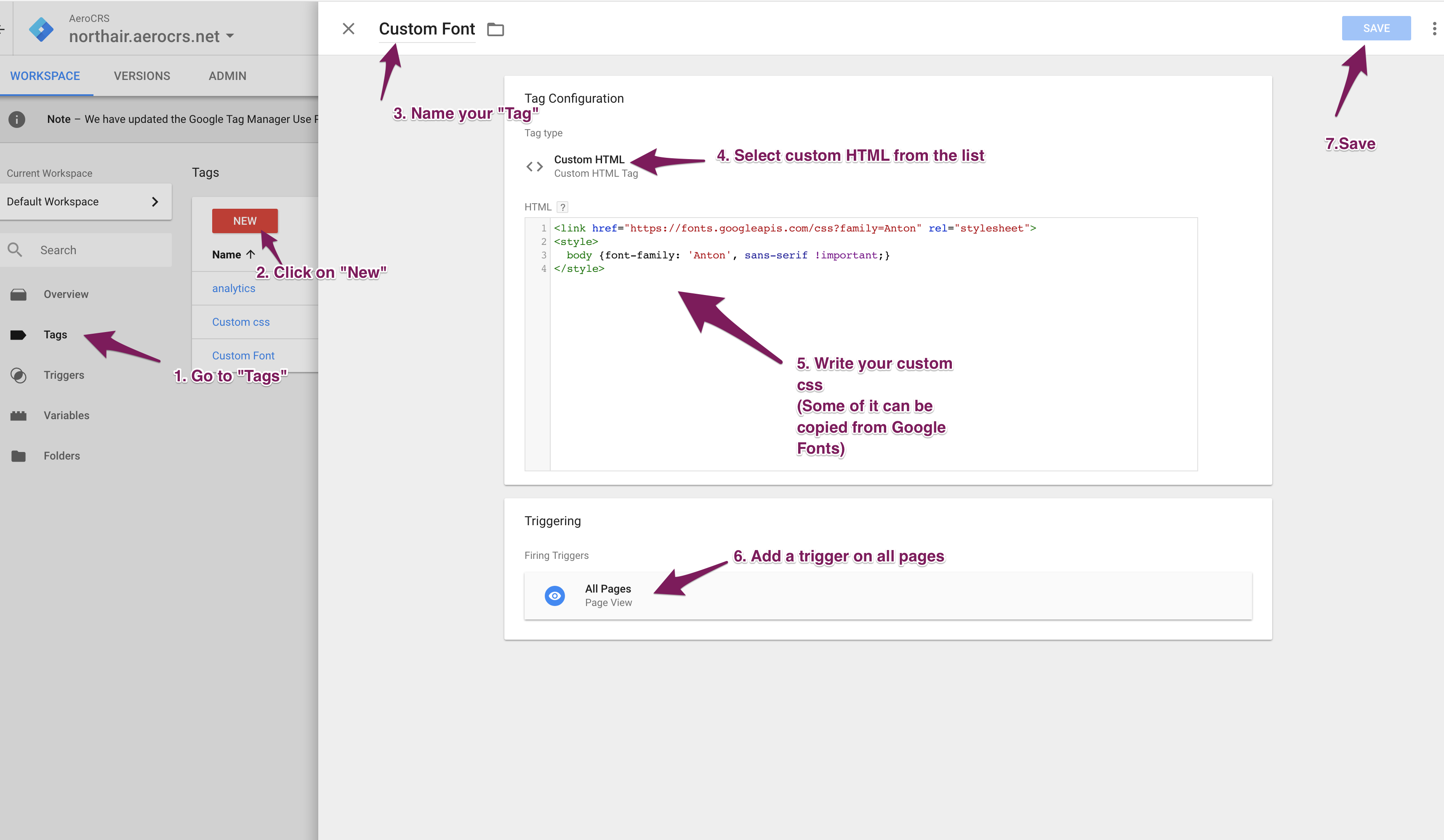Click the Google Tag Manager logo
Screen dimensions: 1444x840
click(41, 29)
